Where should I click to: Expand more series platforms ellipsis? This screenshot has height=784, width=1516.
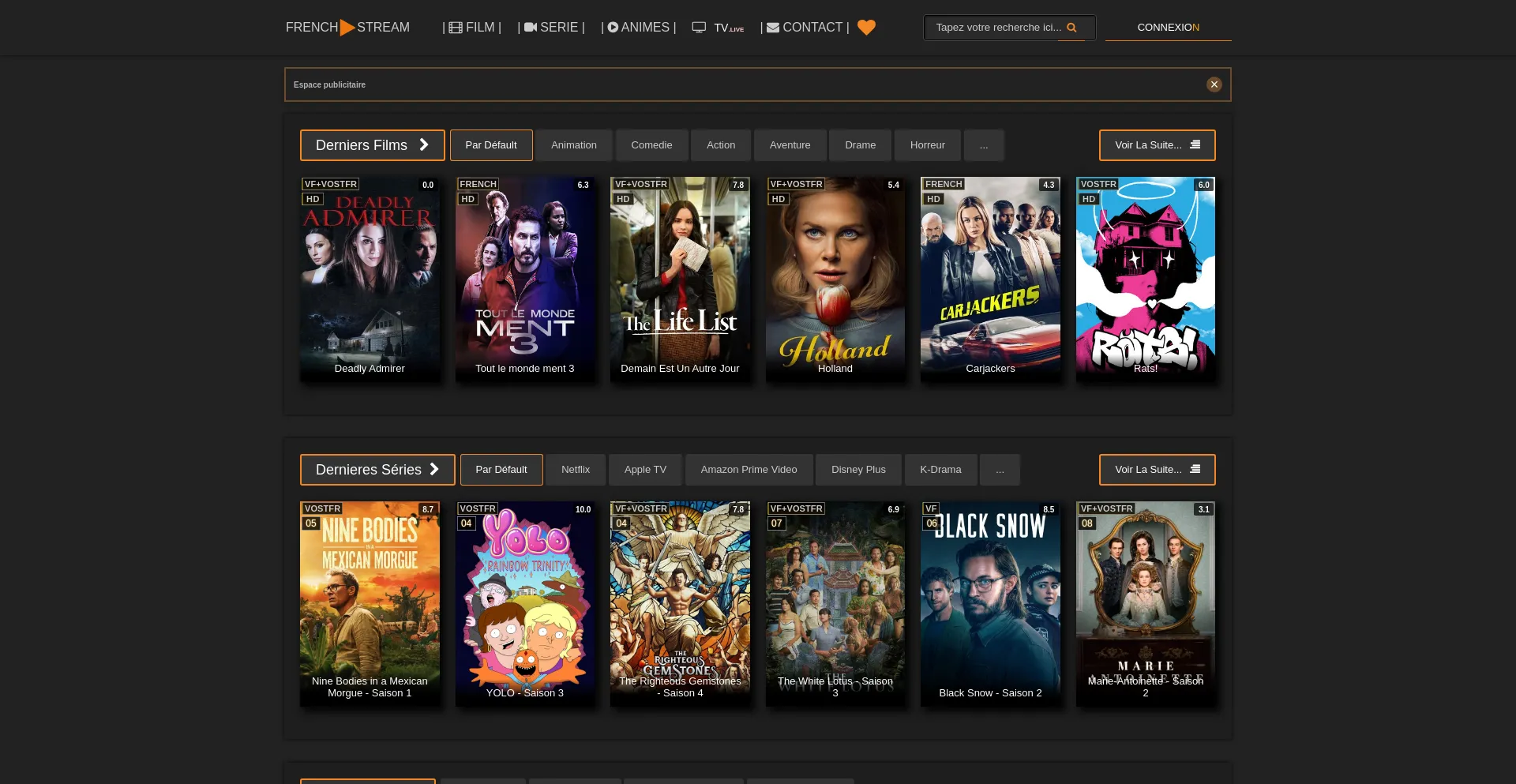[x=1000, y=470]
